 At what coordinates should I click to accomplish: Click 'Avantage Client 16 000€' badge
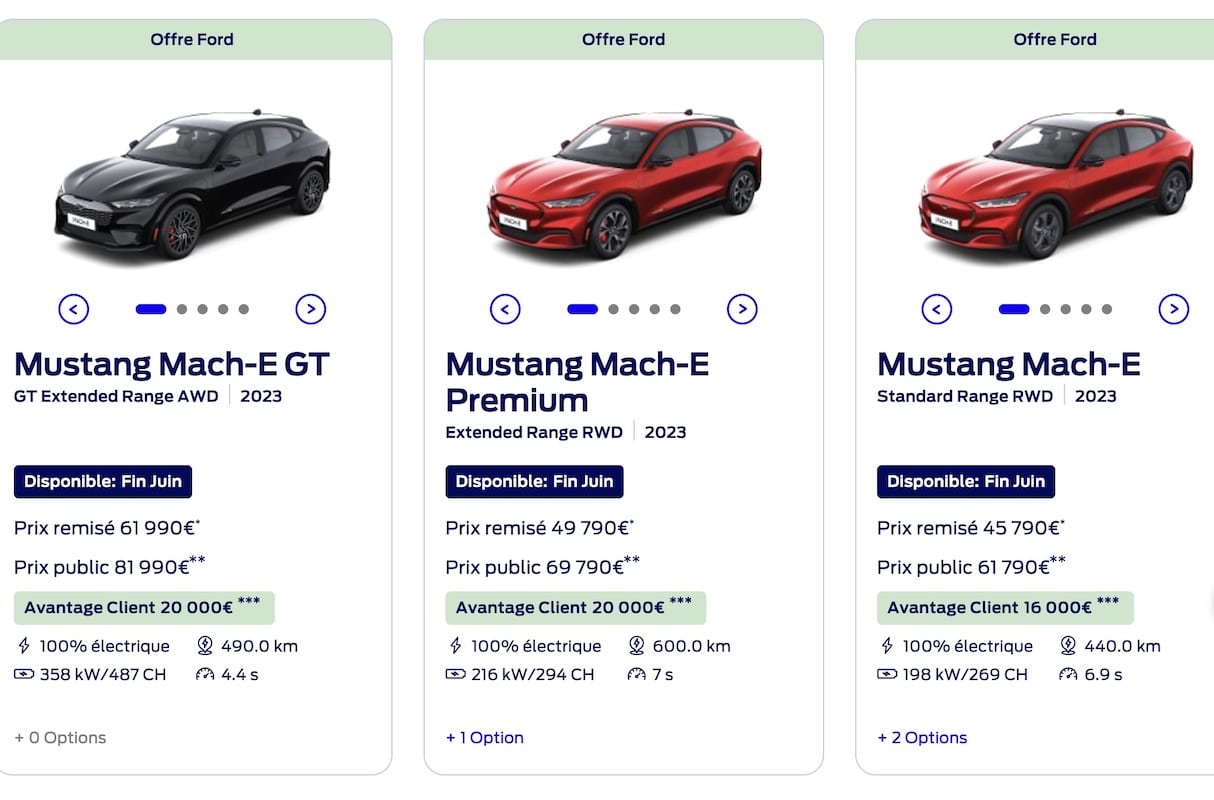[1005, 608]
